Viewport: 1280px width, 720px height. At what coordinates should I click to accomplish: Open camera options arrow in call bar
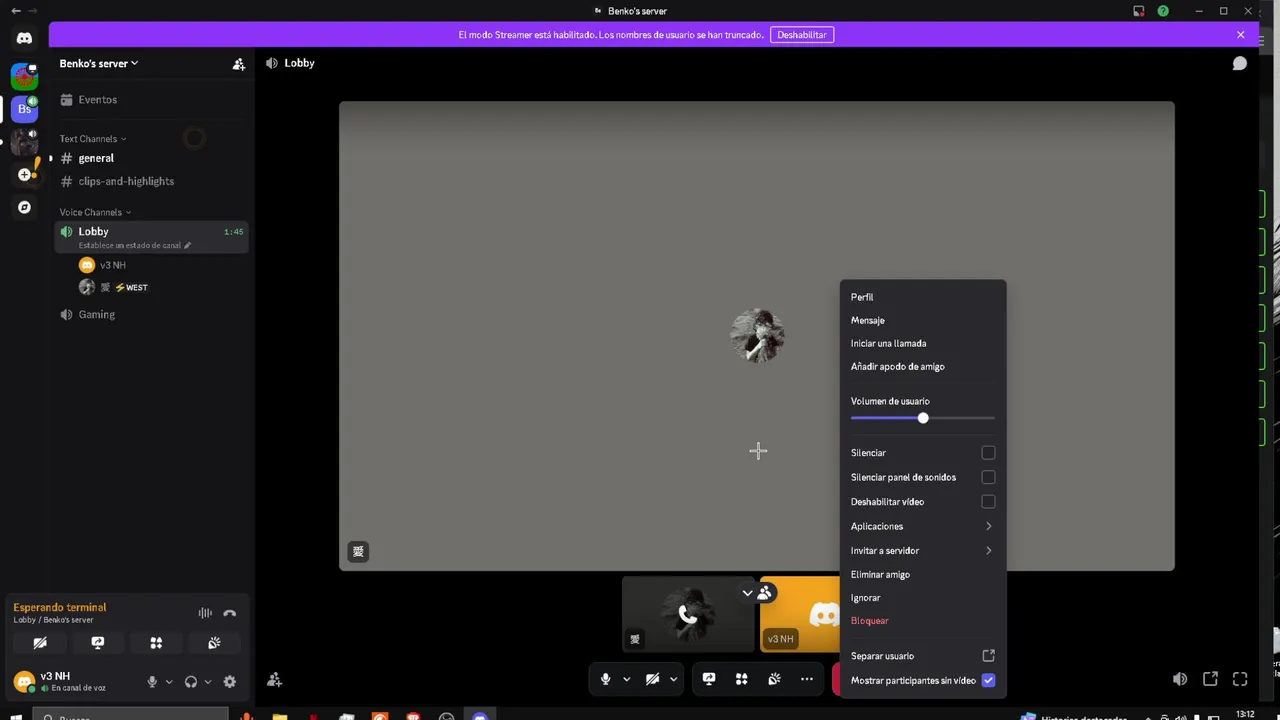tap(673, 679)
